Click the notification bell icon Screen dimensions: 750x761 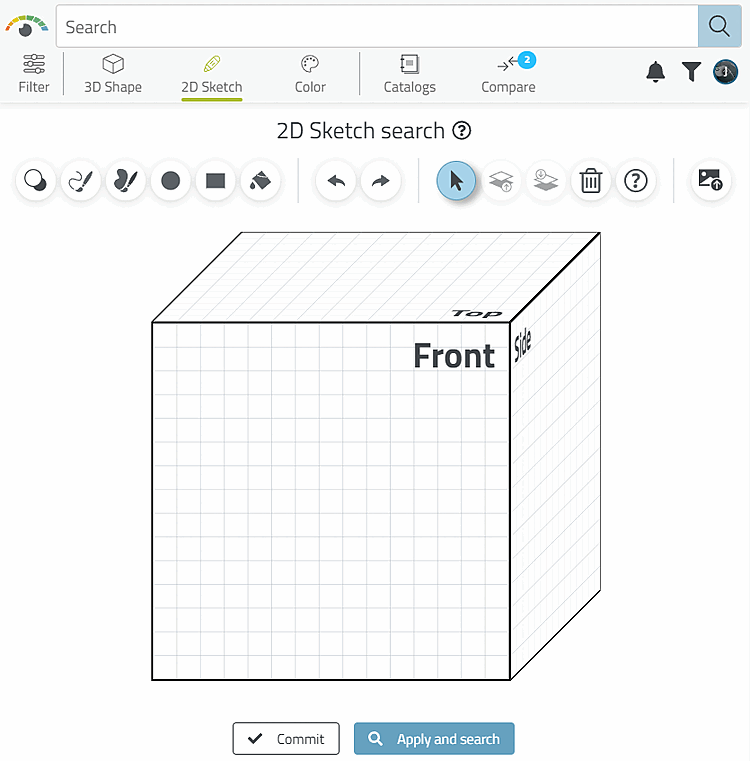(655, 72)
